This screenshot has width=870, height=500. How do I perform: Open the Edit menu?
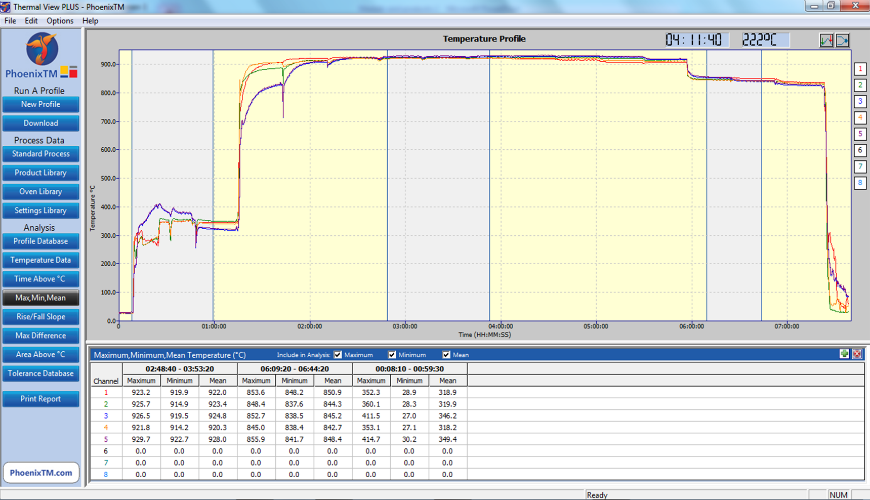pos(32,20)
